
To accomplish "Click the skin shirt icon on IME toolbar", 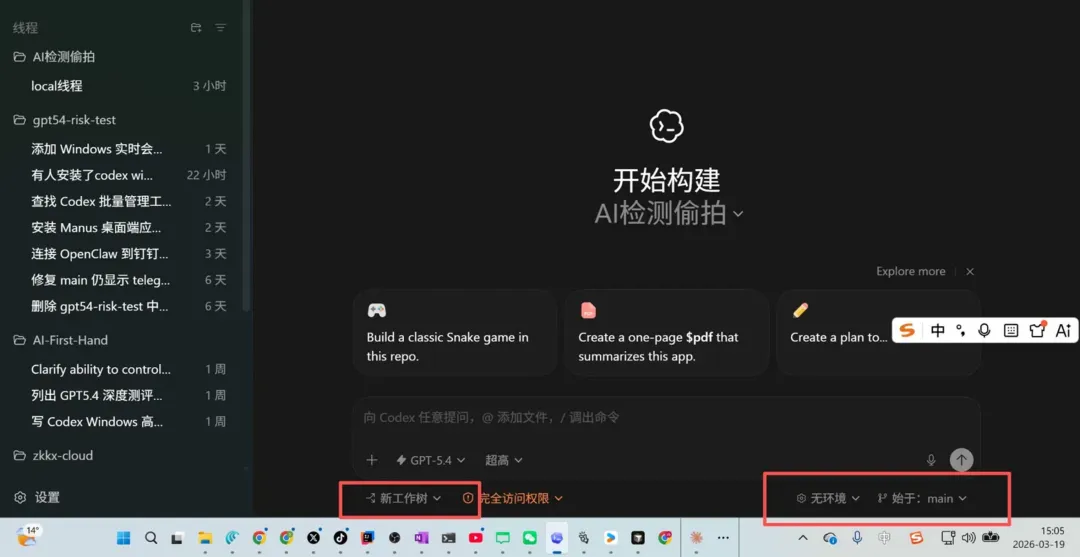I will tap(1038, 330).
